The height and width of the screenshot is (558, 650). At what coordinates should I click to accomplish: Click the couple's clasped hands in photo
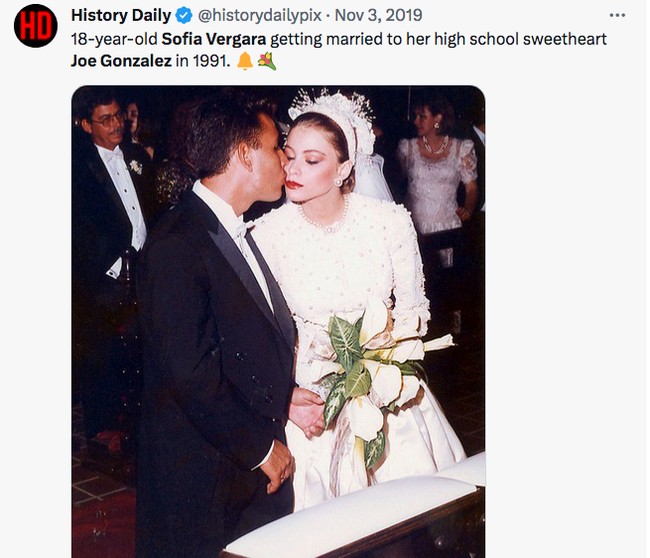click(306, 410)
